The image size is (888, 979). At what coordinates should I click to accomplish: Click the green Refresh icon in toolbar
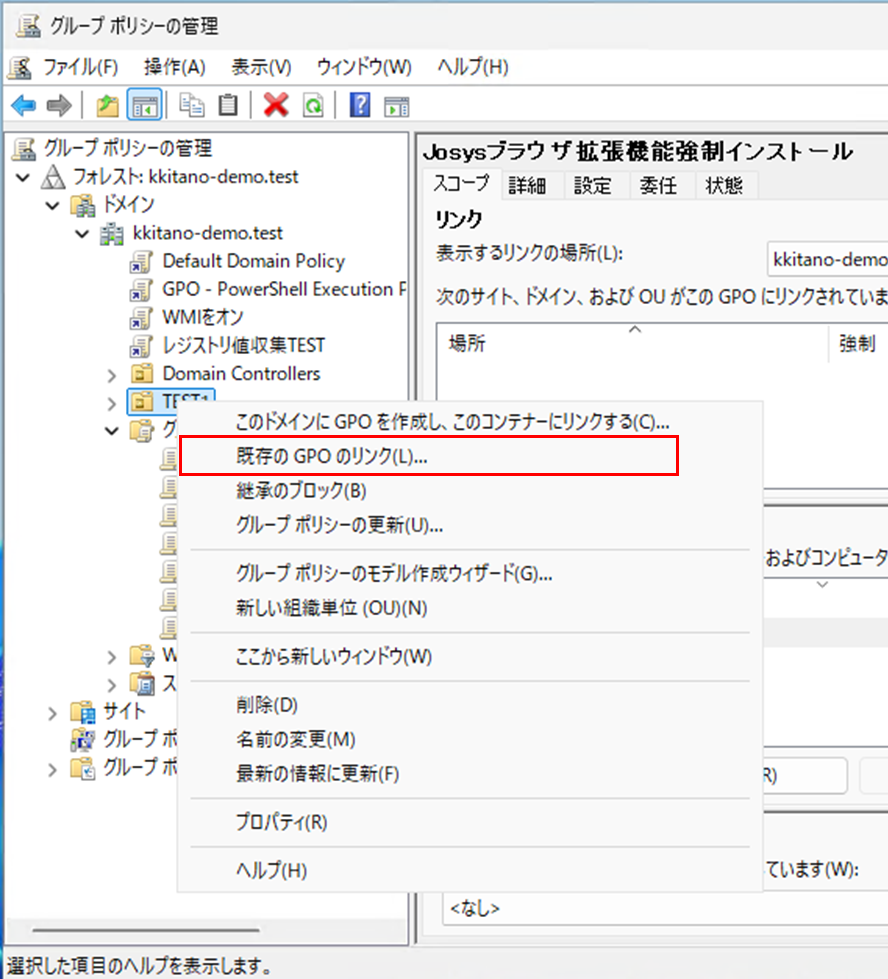click(313, 105)
